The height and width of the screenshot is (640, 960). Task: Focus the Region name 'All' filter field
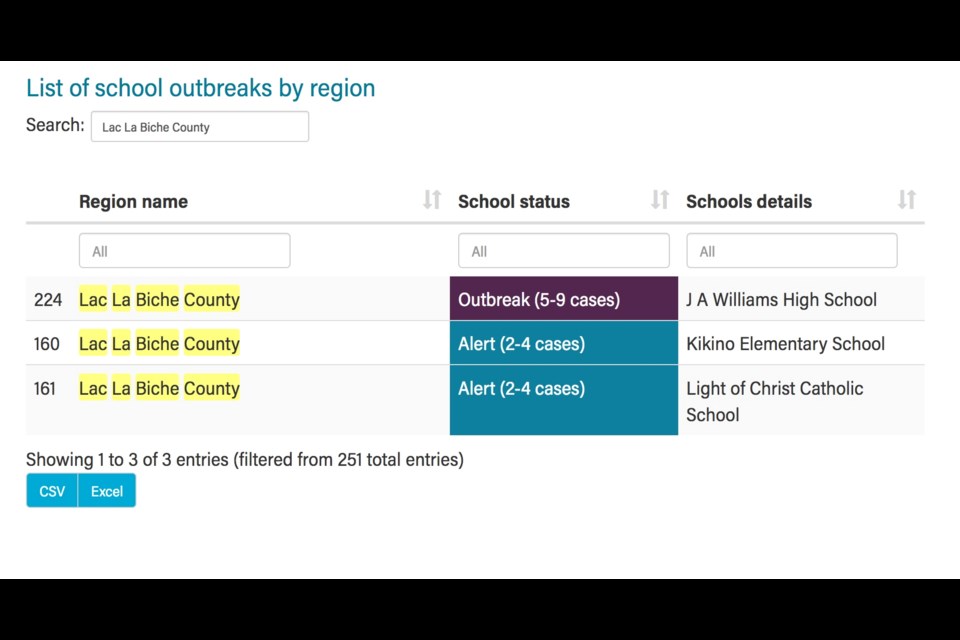click(x=184, y=250)
